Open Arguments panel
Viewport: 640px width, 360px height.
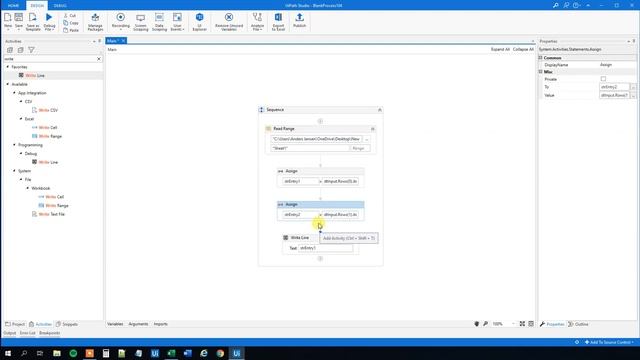138,324
